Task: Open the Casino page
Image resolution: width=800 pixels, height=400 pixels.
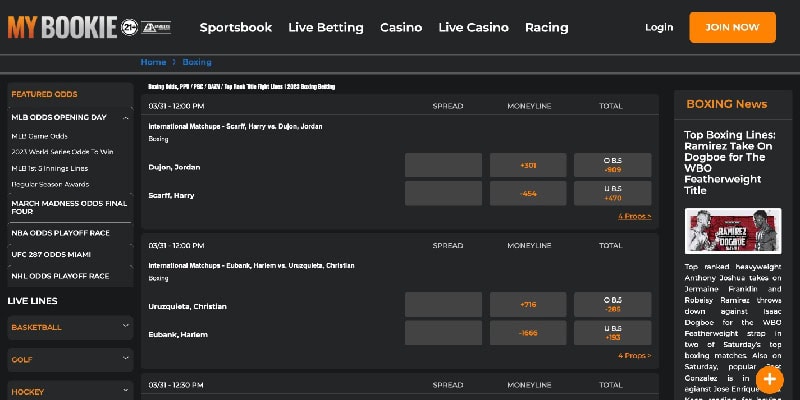Action: pos(401,28)
